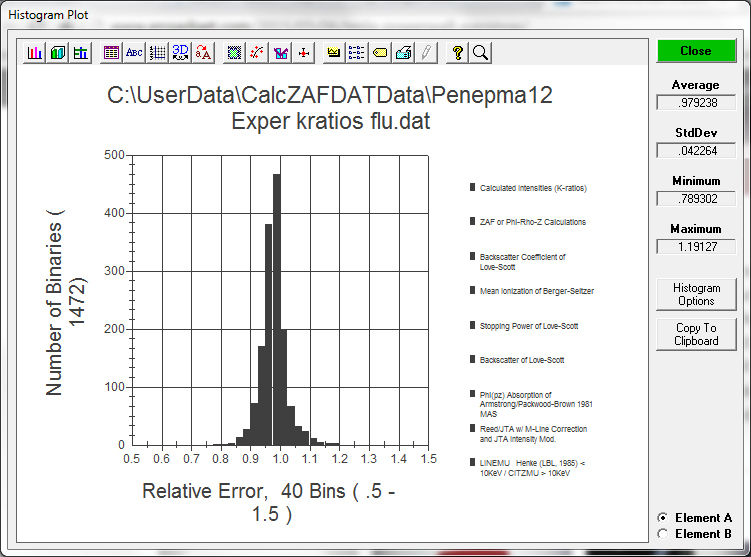Open the data grid table icon
This screenshot has height=557, width=751.
(111, 52)
